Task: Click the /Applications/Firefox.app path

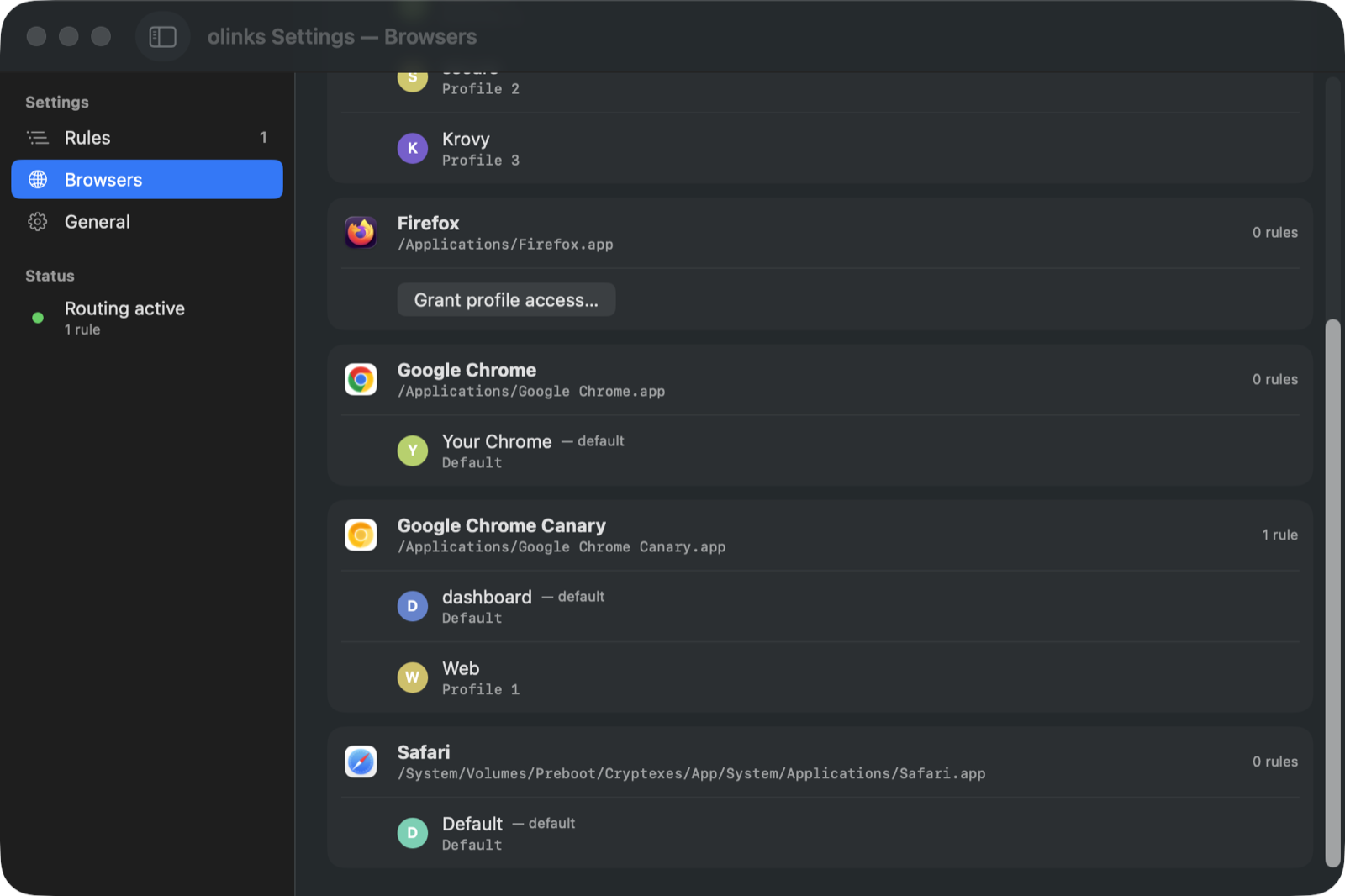Action: 505,245
